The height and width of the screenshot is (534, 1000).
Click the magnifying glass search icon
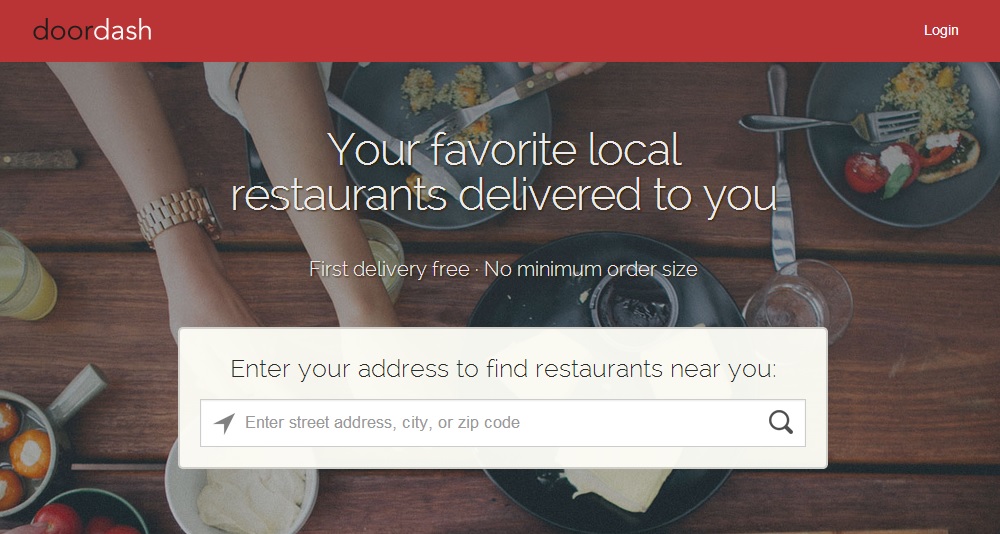tap(781, 422)
